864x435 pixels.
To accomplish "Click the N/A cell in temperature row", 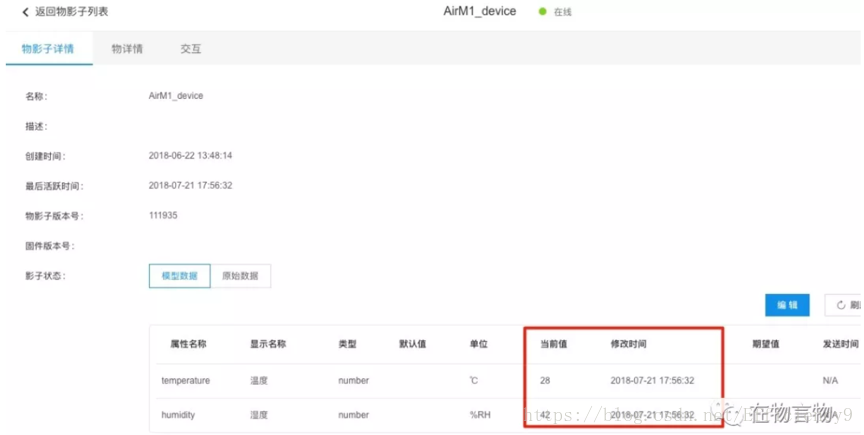I will tap(830, 380).
